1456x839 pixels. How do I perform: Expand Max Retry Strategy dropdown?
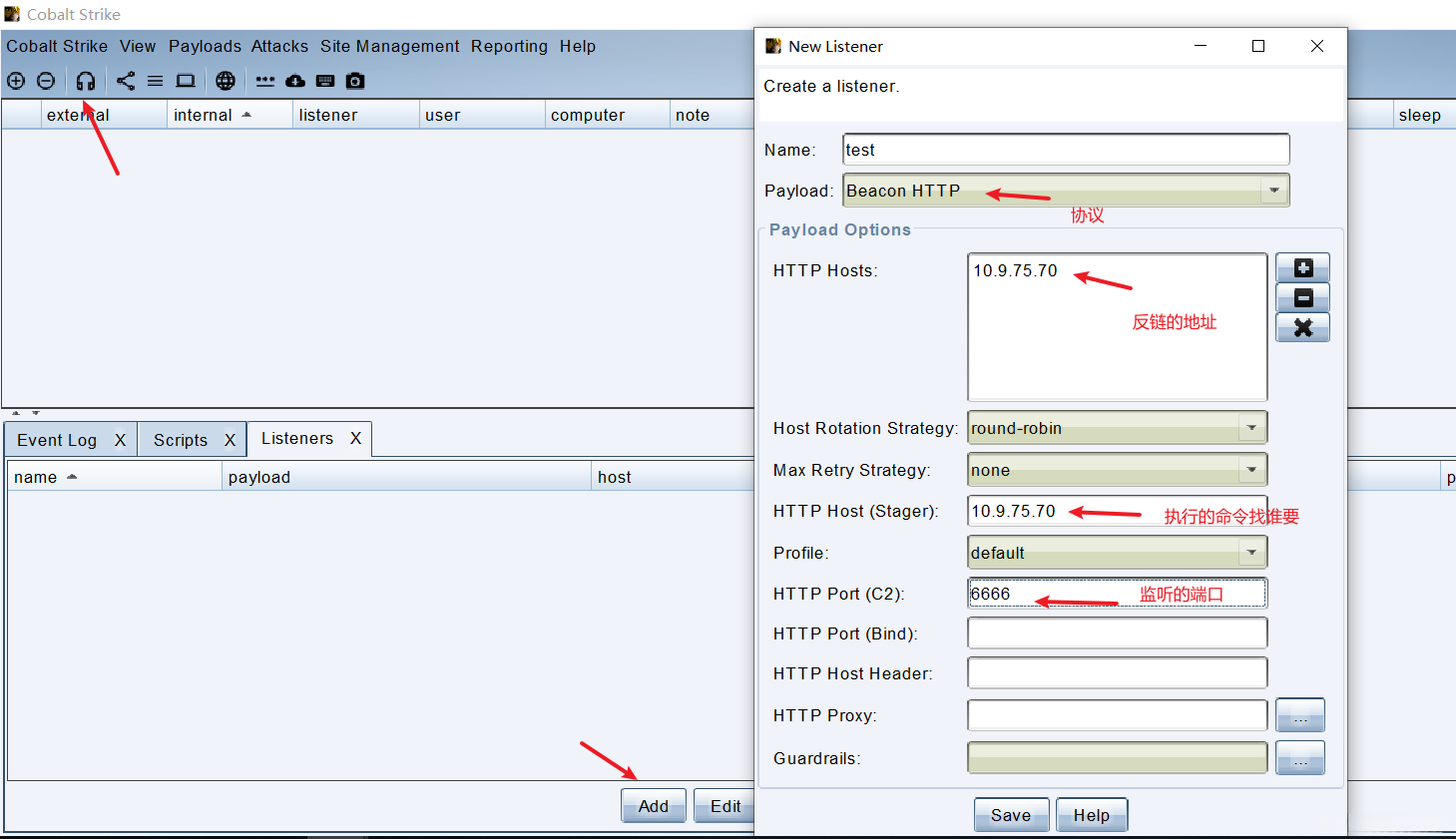tap(1118, 470)
